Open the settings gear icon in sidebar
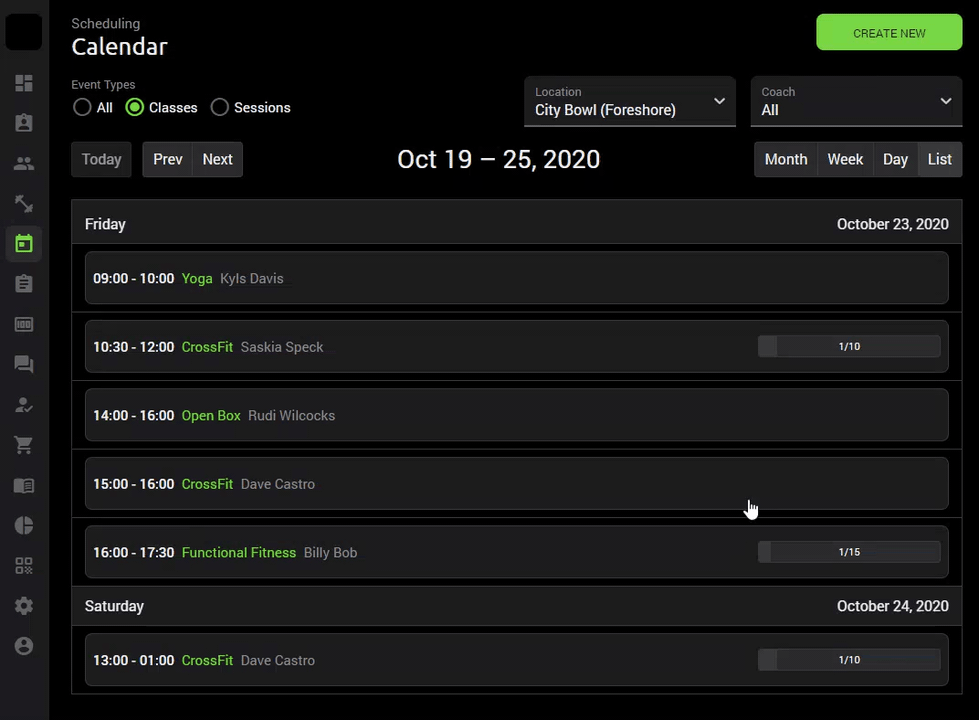The image size is (979, 720). [x=24, y=606]
